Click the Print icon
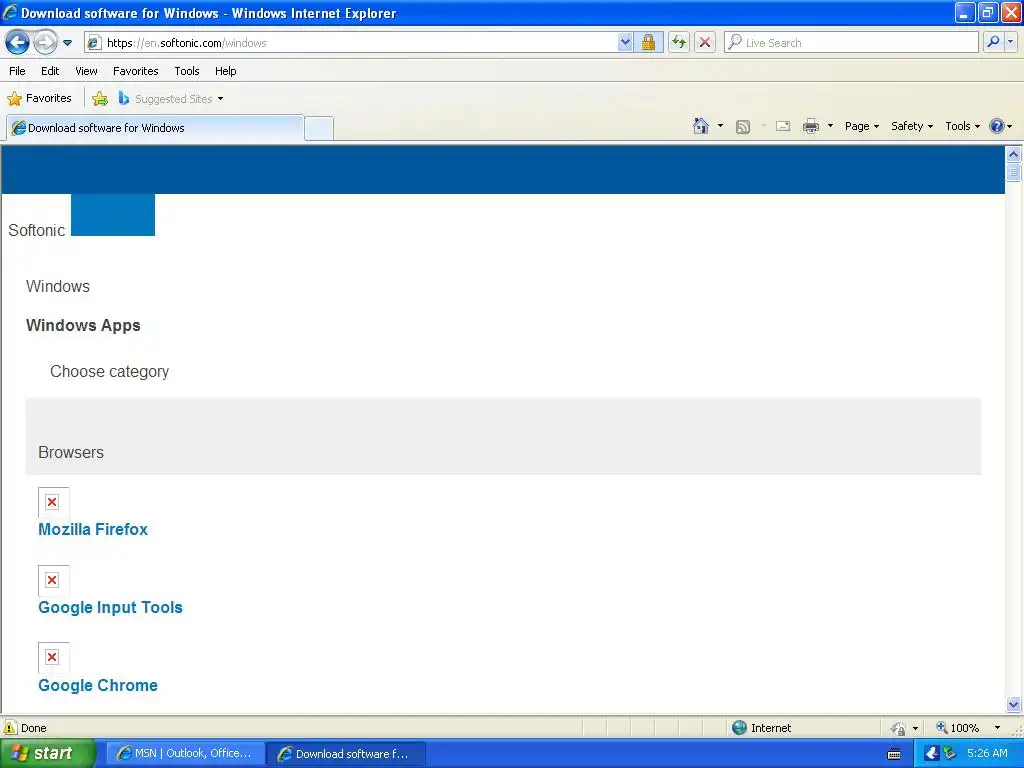This screenshot has width=1024, height=768. pyautogui.click(x=810, y=126)
